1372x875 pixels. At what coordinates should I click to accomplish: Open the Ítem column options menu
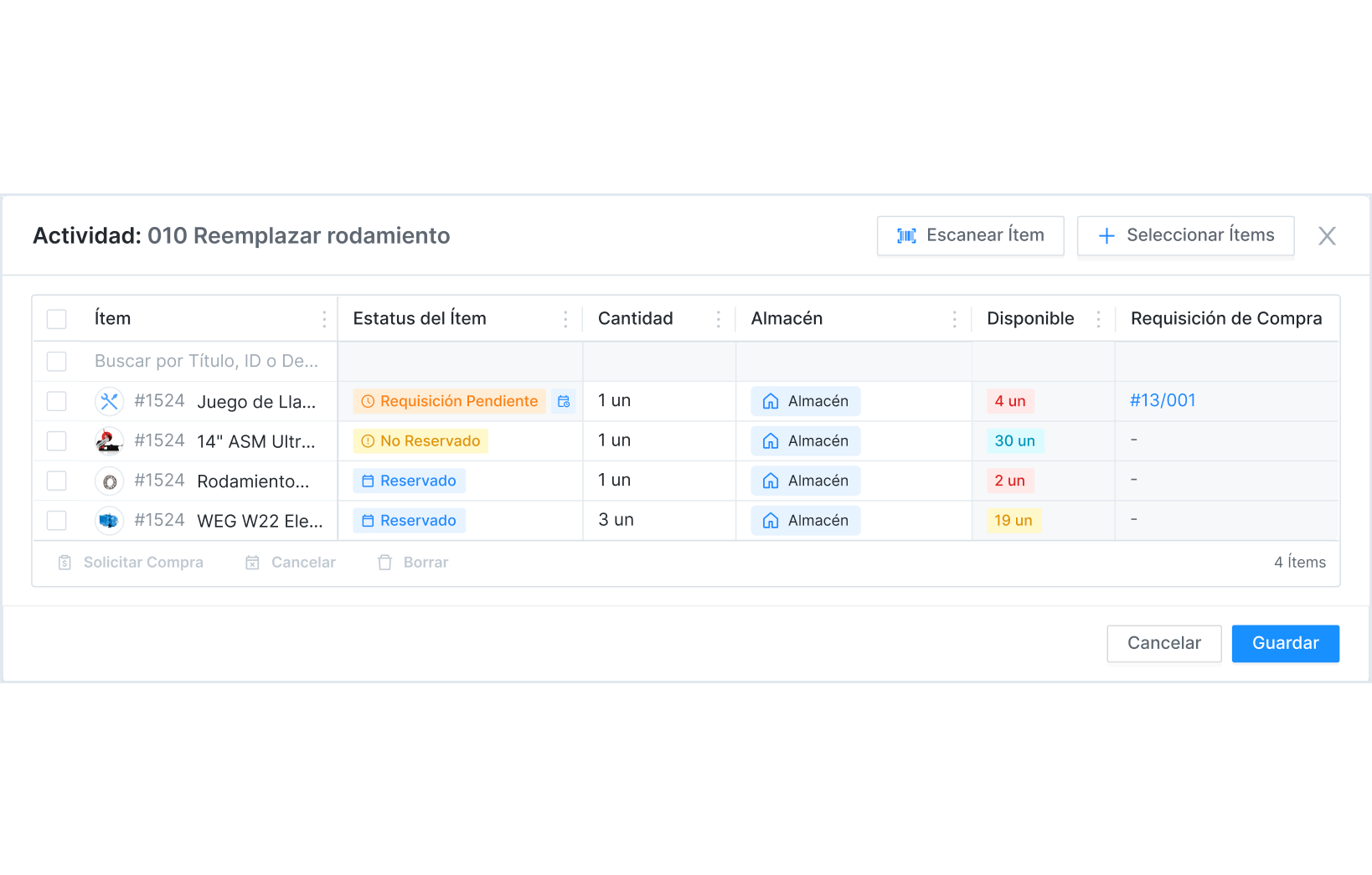(x=324, y=319)
